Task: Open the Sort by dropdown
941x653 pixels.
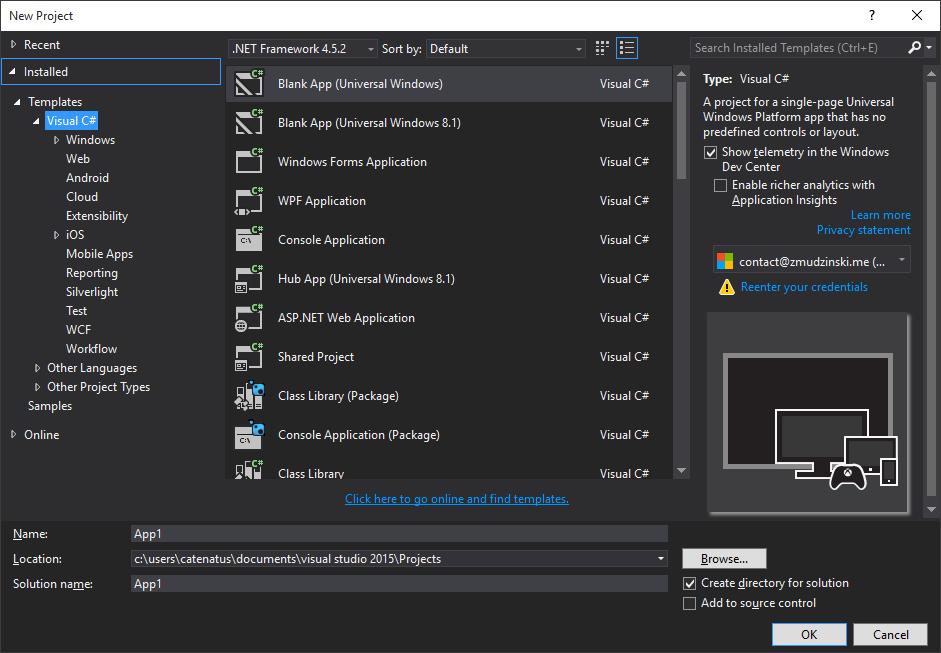Action: [x=505, y=49]
